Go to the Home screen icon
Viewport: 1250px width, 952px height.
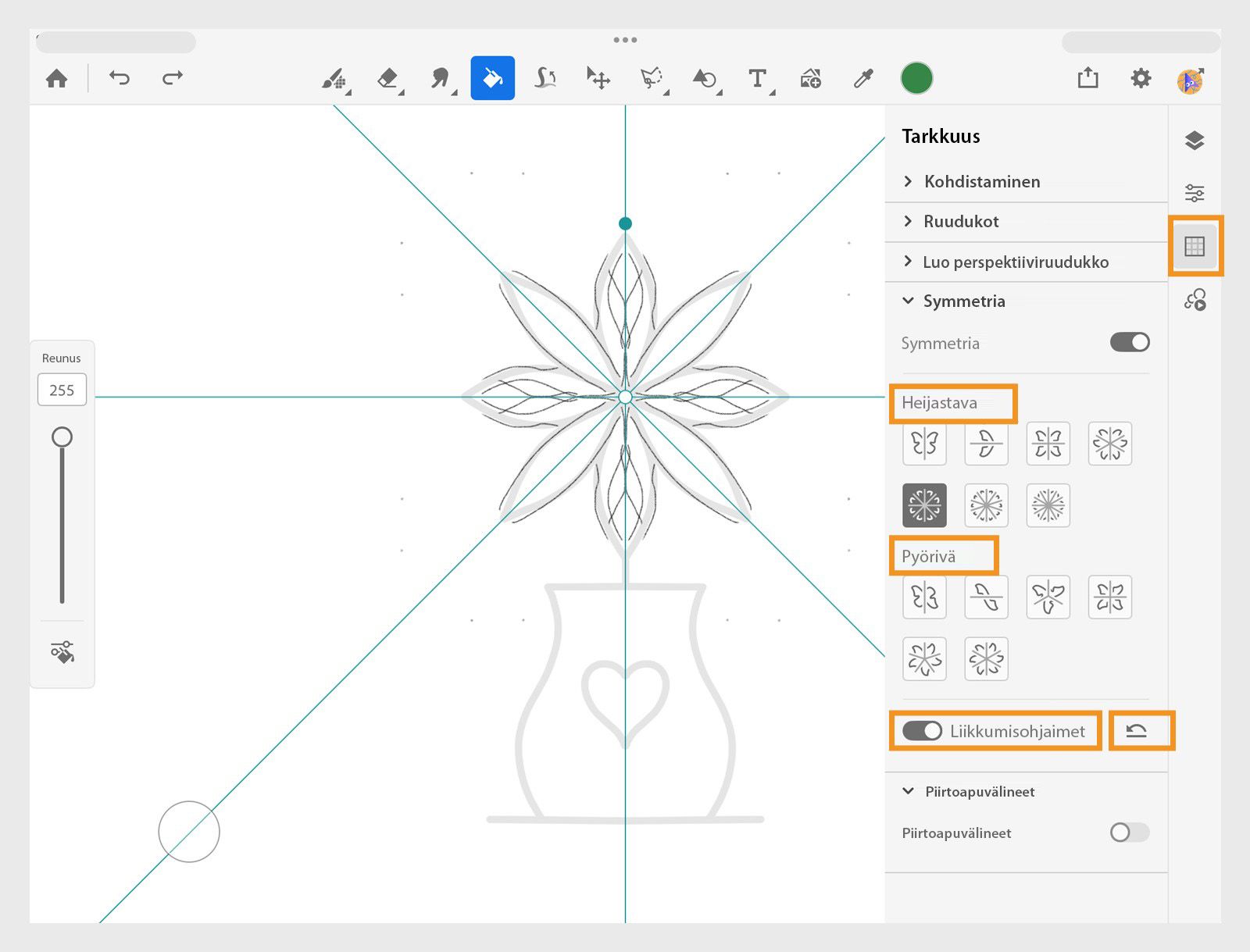click(x=56, y=78)
